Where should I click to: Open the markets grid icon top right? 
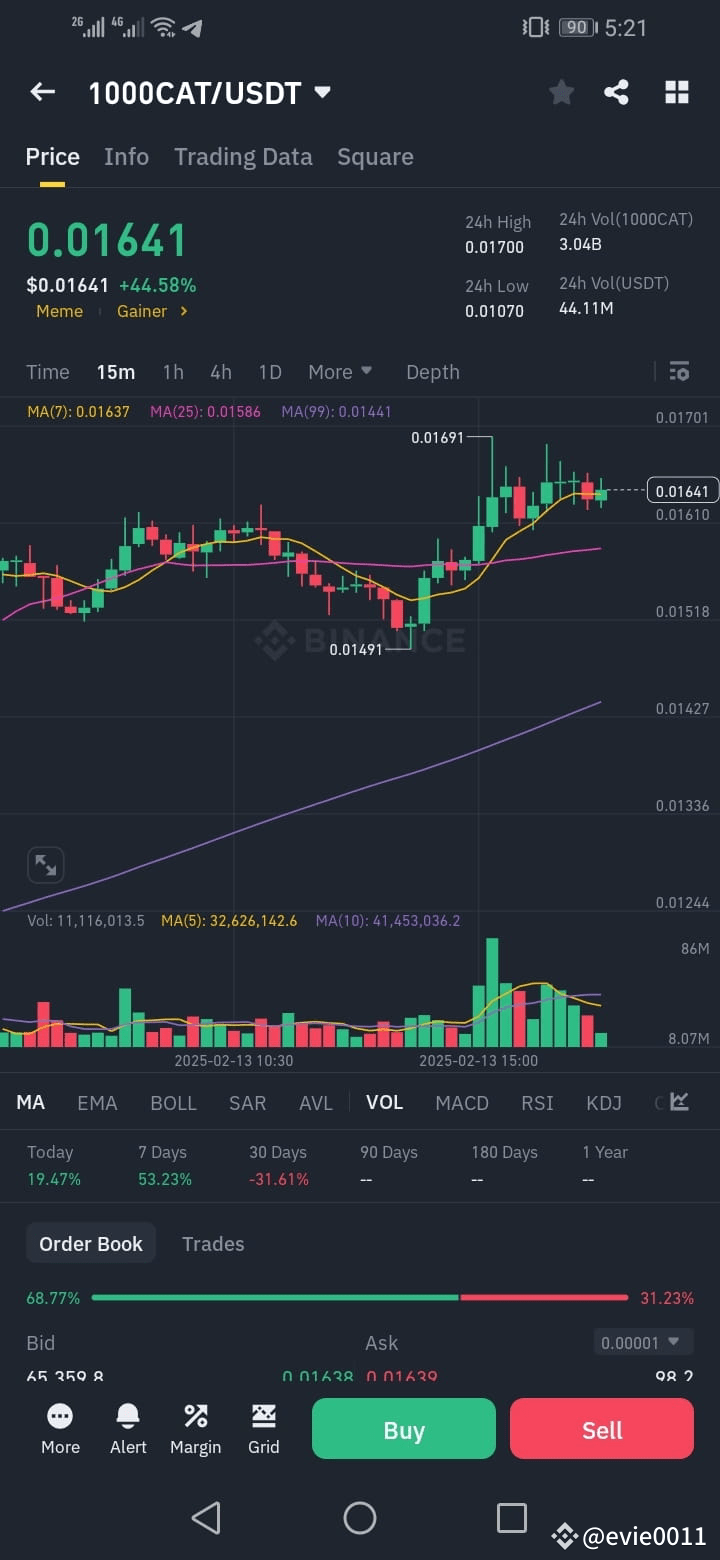(677, 91)
